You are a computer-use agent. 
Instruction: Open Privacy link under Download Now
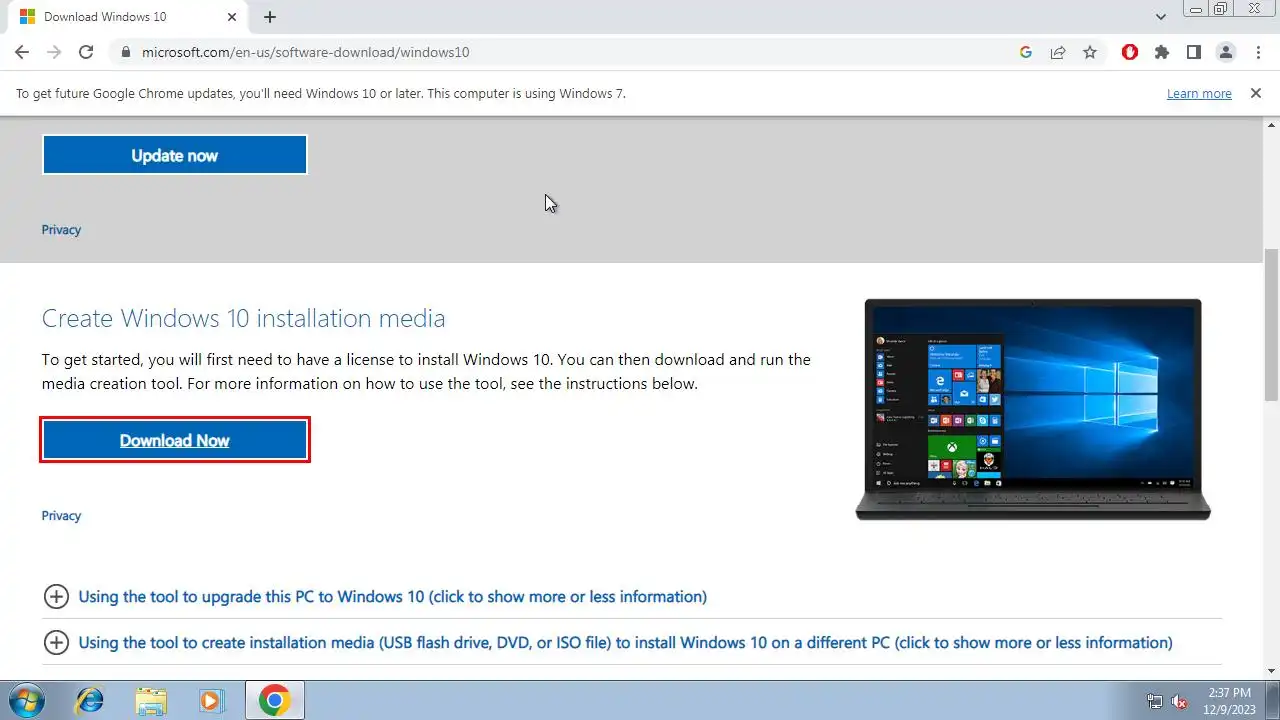point(61,516)
